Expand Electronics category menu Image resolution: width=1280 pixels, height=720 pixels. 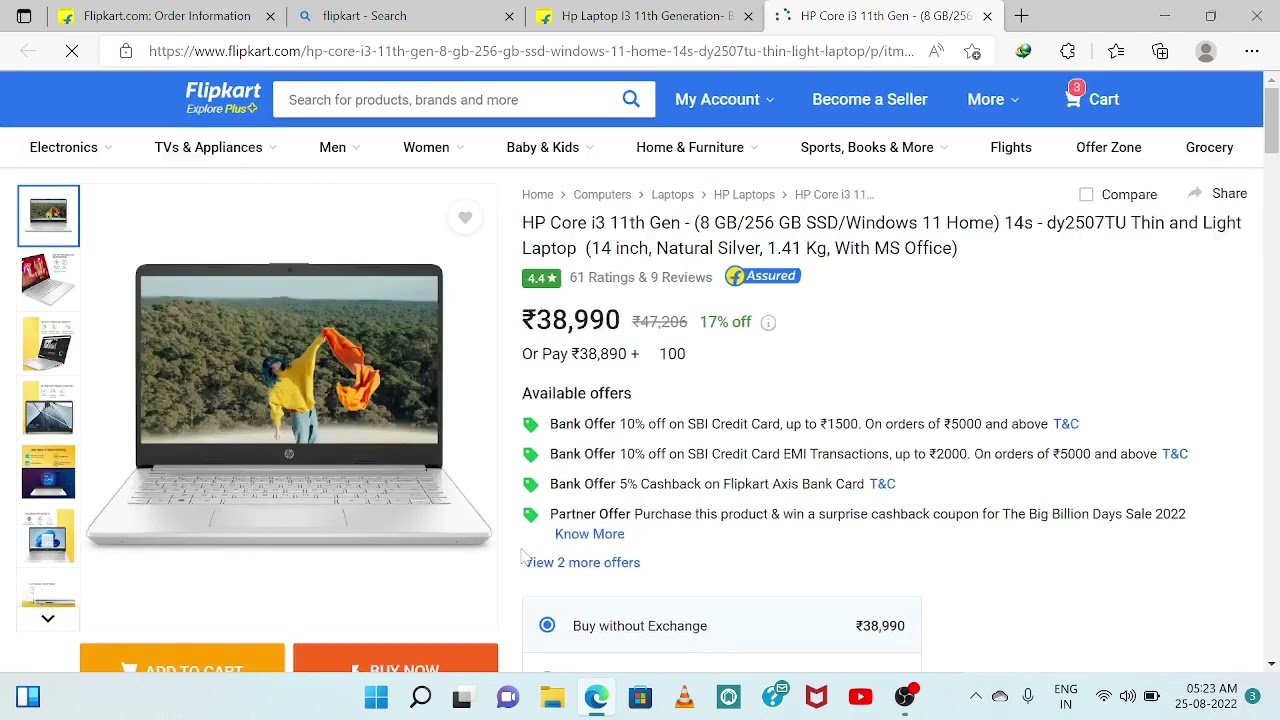coord(71,147)
